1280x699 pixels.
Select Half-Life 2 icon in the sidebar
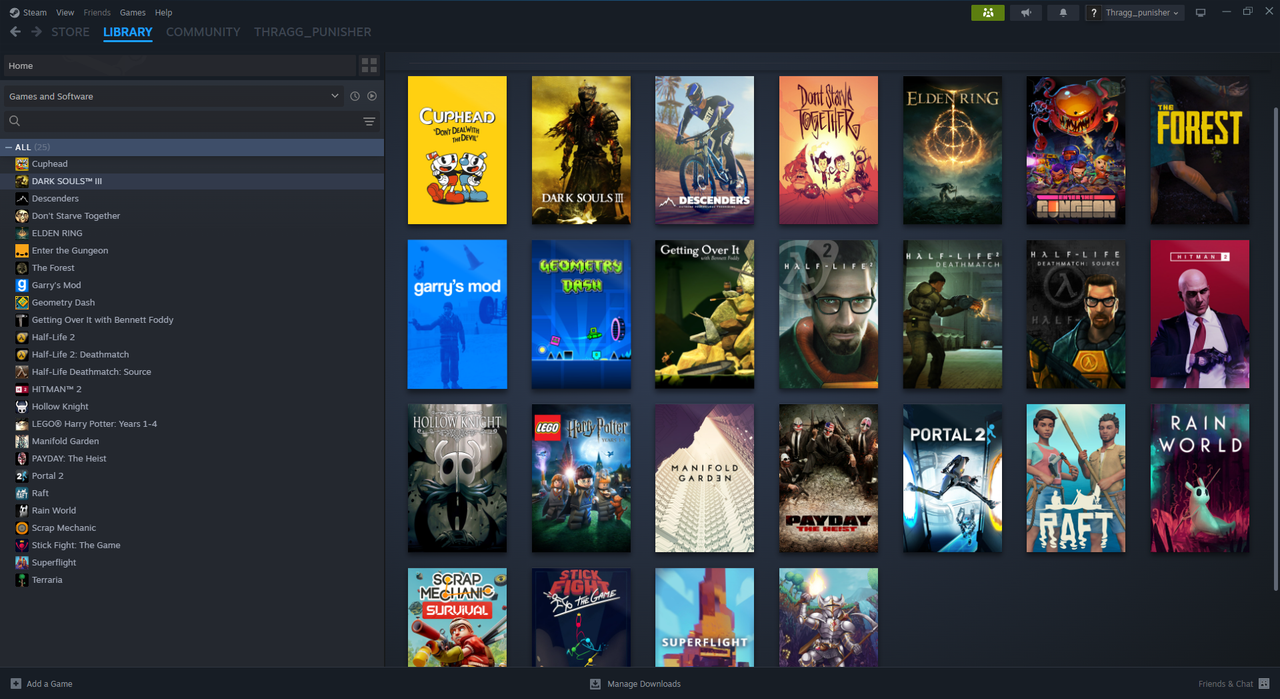point(22,337)
